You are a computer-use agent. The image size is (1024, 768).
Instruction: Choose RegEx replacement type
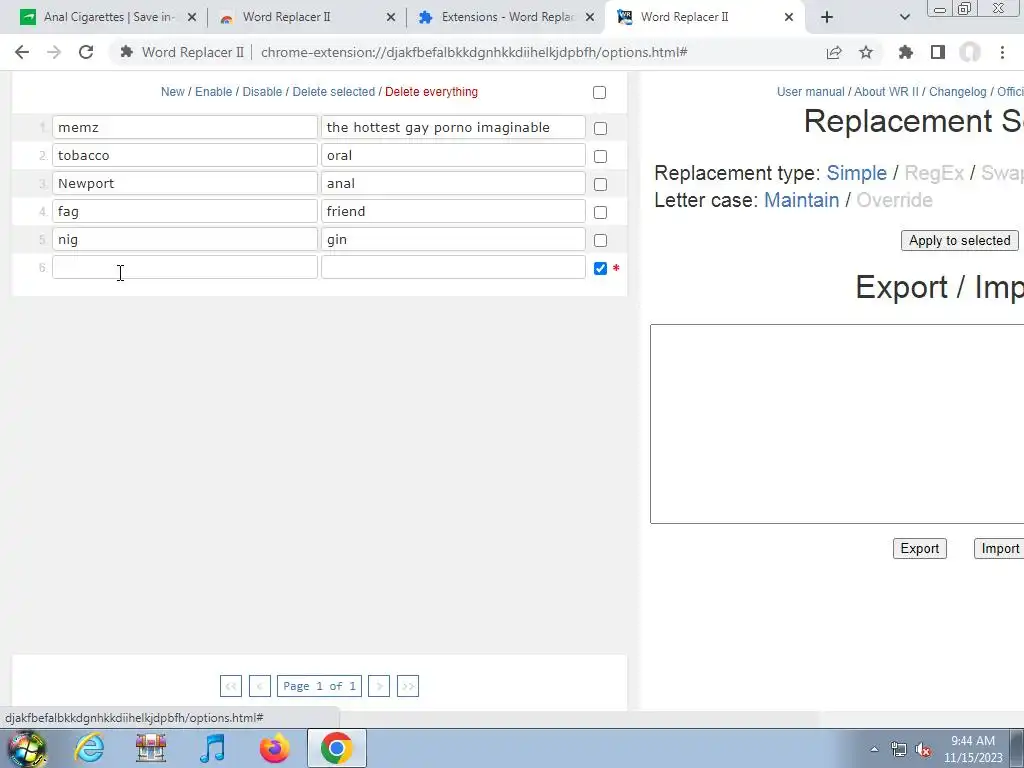click(x=934, y=173)
